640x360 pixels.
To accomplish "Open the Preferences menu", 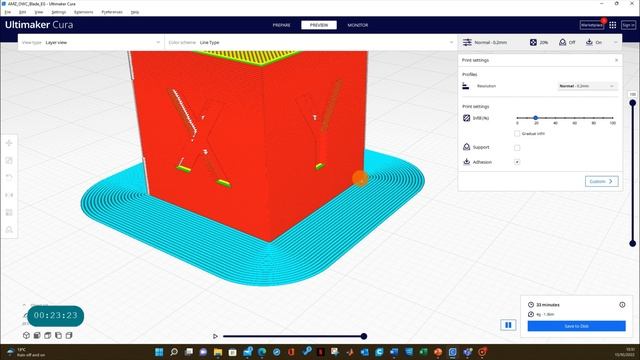I will tap(112, 12).
